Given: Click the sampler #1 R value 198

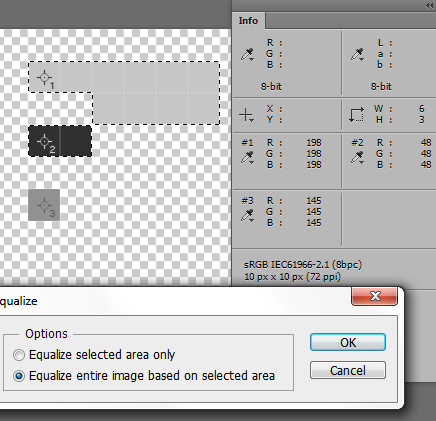Looking at the screenshot, I should coord(314,143).
